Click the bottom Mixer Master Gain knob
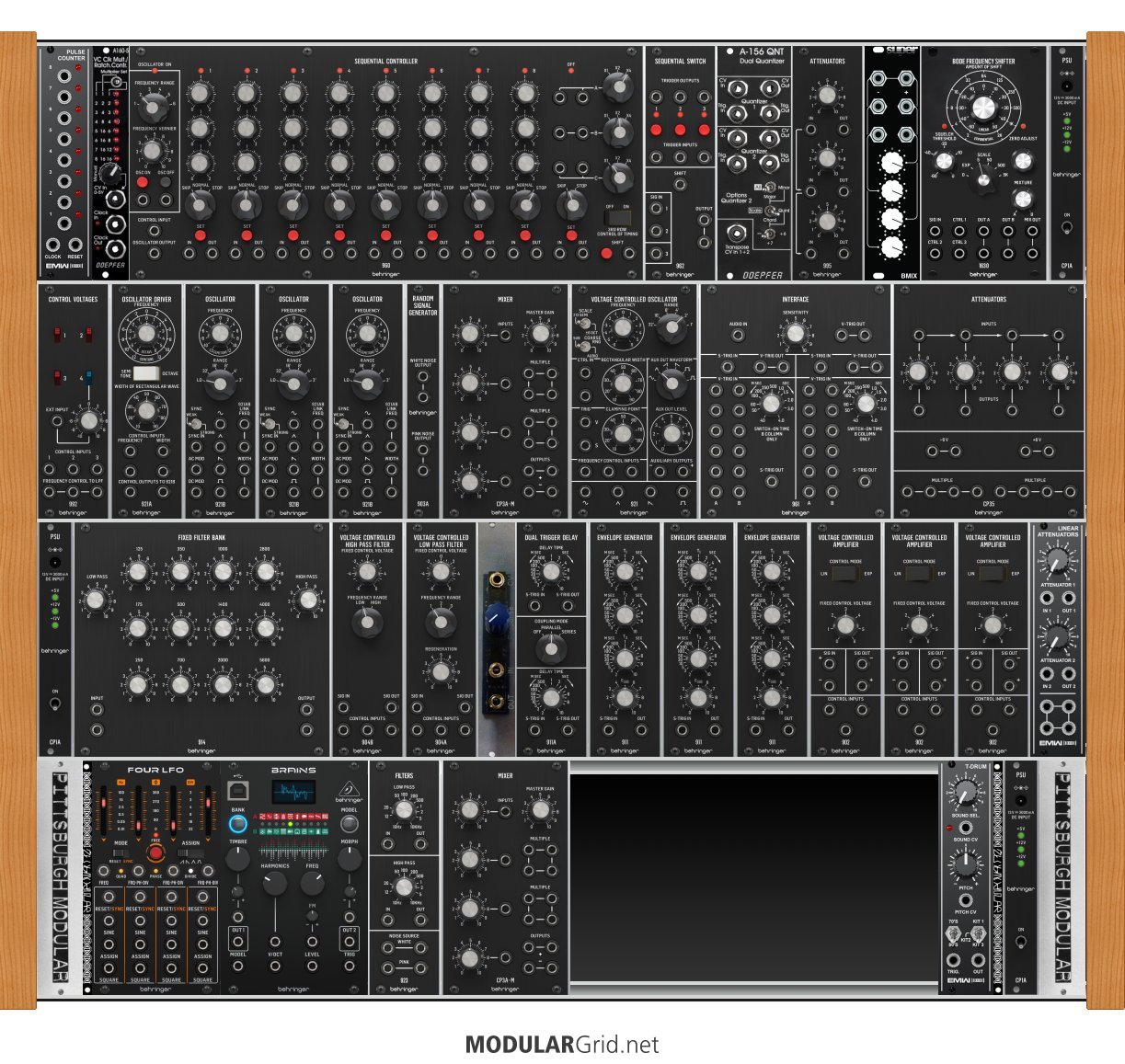The width and height of the screenshot is (1125, 1064). [x=540, y=810]
